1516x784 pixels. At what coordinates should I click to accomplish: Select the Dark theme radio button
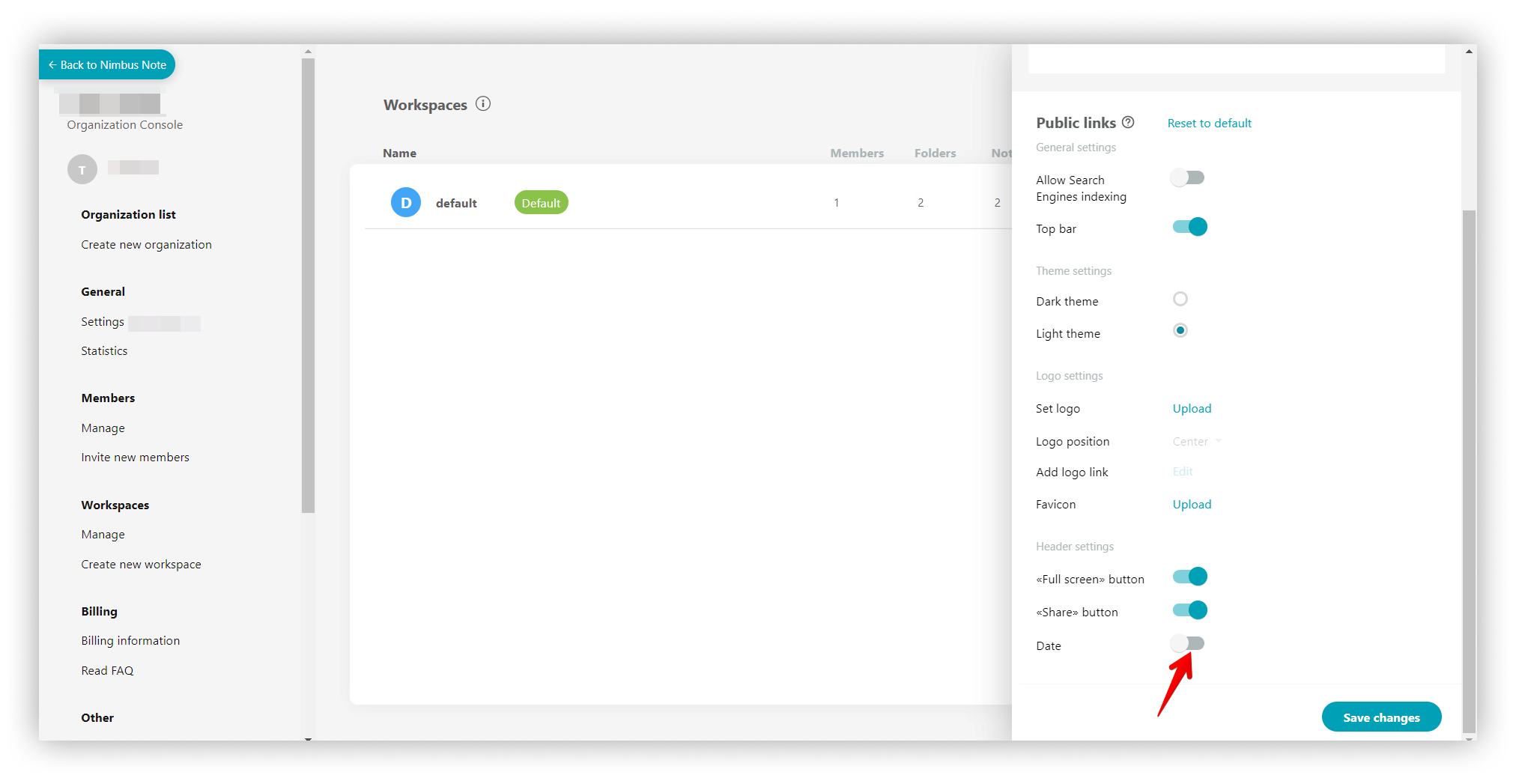click(1180, 300)
